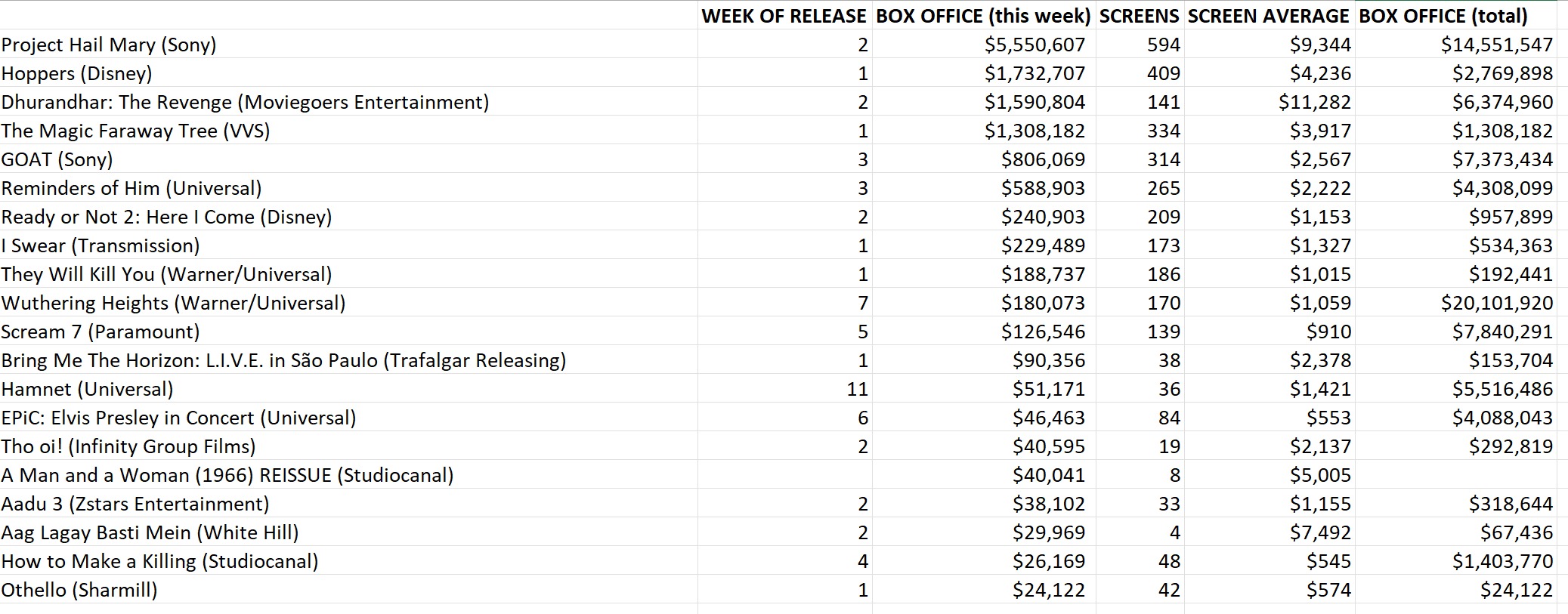Viewport: 1568px width, 614px height.
Task: Click the WEEK OF RELEASE column header
Action: tap(784, 16)
